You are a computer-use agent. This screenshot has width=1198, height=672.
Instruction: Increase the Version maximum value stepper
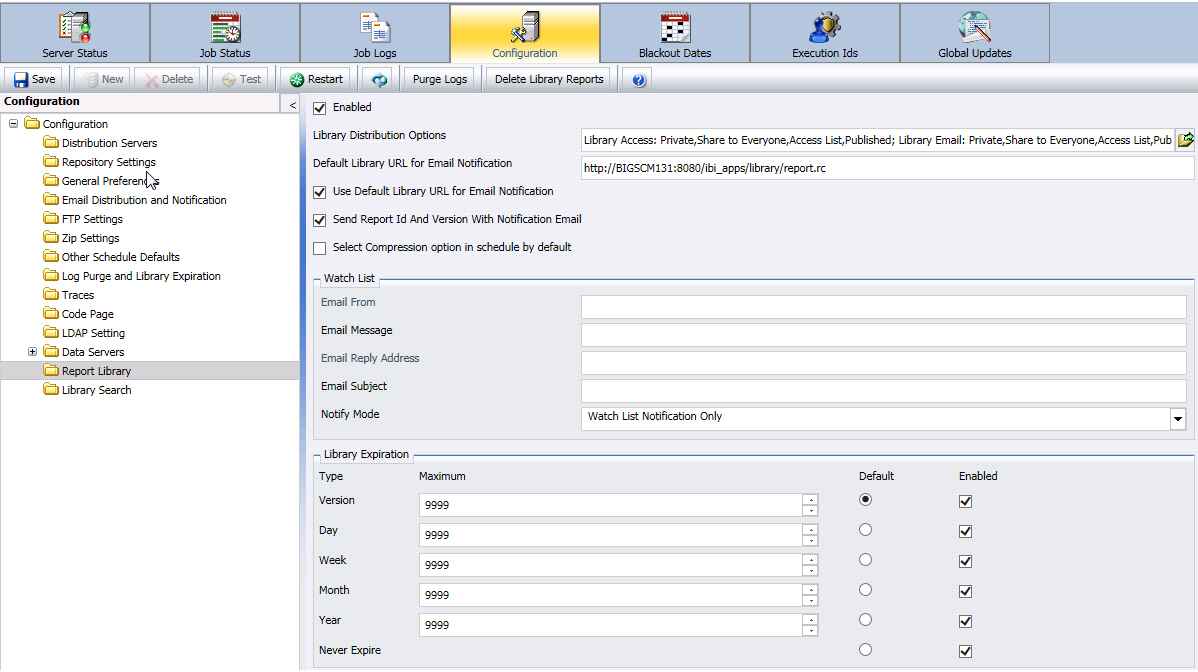coord(810,500)
